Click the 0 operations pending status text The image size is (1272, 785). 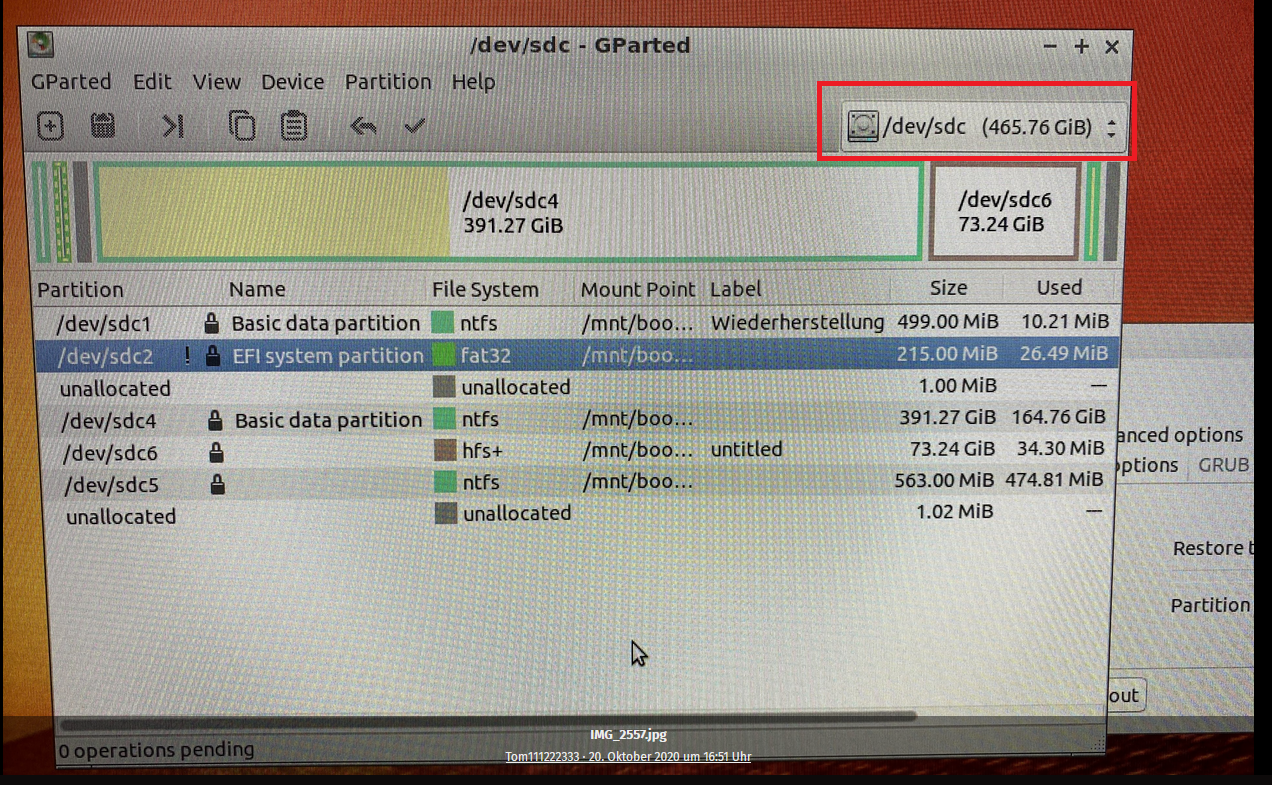tap(156, 749)
